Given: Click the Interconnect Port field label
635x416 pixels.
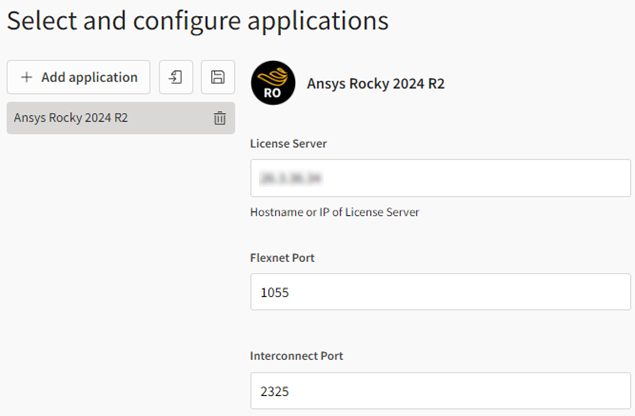Looking at the screenshot, I should click(x=296, y=356).
